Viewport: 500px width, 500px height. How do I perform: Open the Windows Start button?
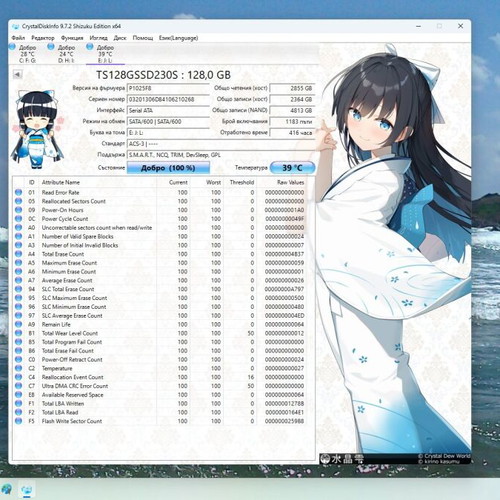(x=7, y=489)
